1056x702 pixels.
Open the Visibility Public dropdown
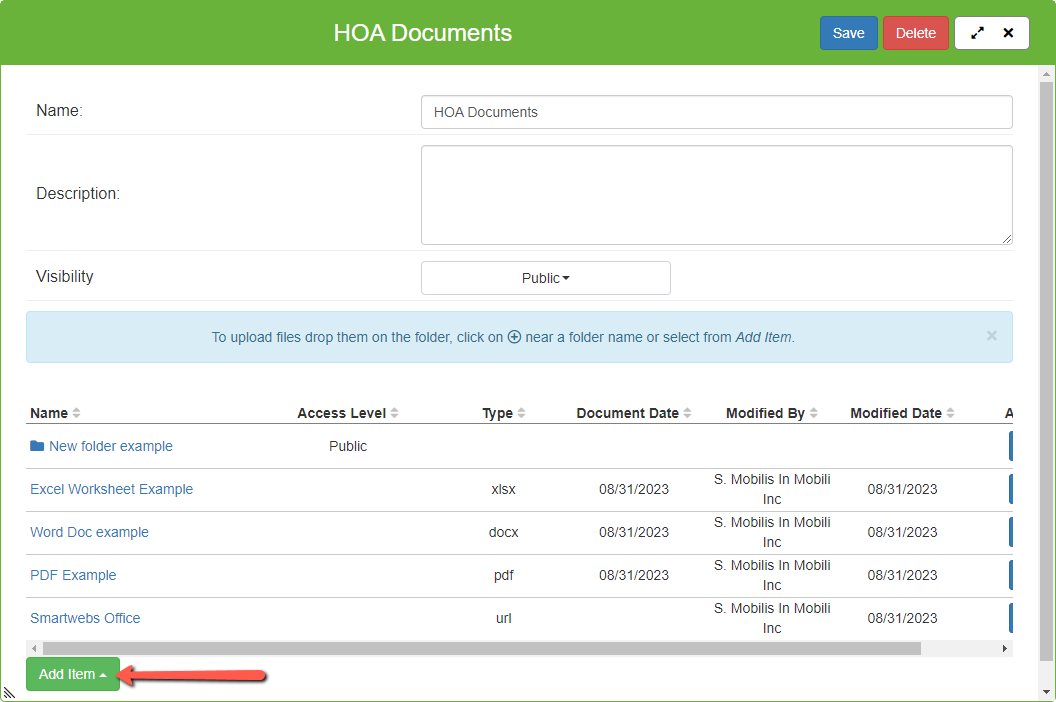click(546, 278)
